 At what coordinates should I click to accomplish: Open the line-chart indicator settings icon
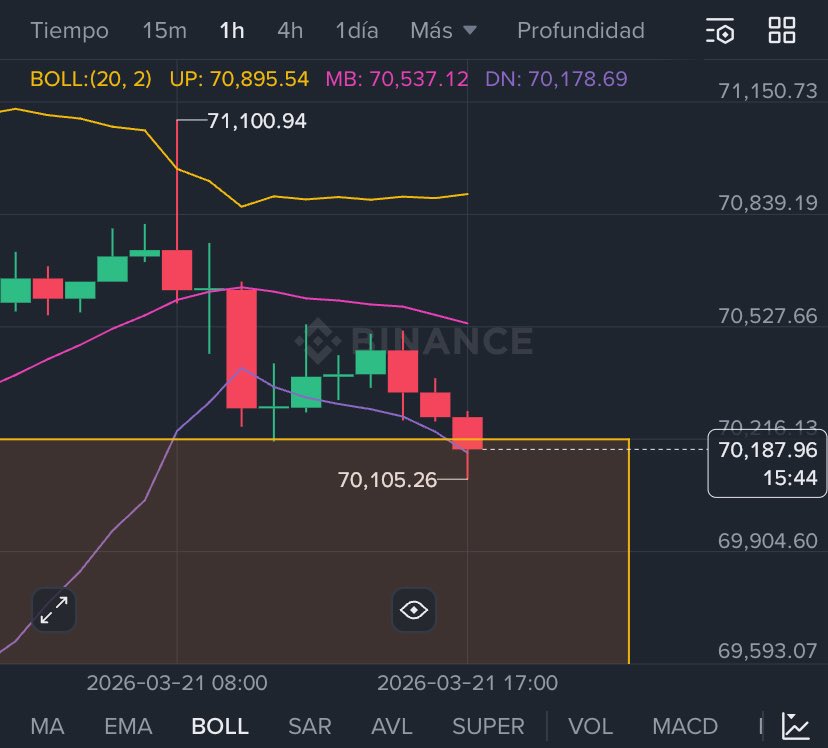click(x=796, y=726)
